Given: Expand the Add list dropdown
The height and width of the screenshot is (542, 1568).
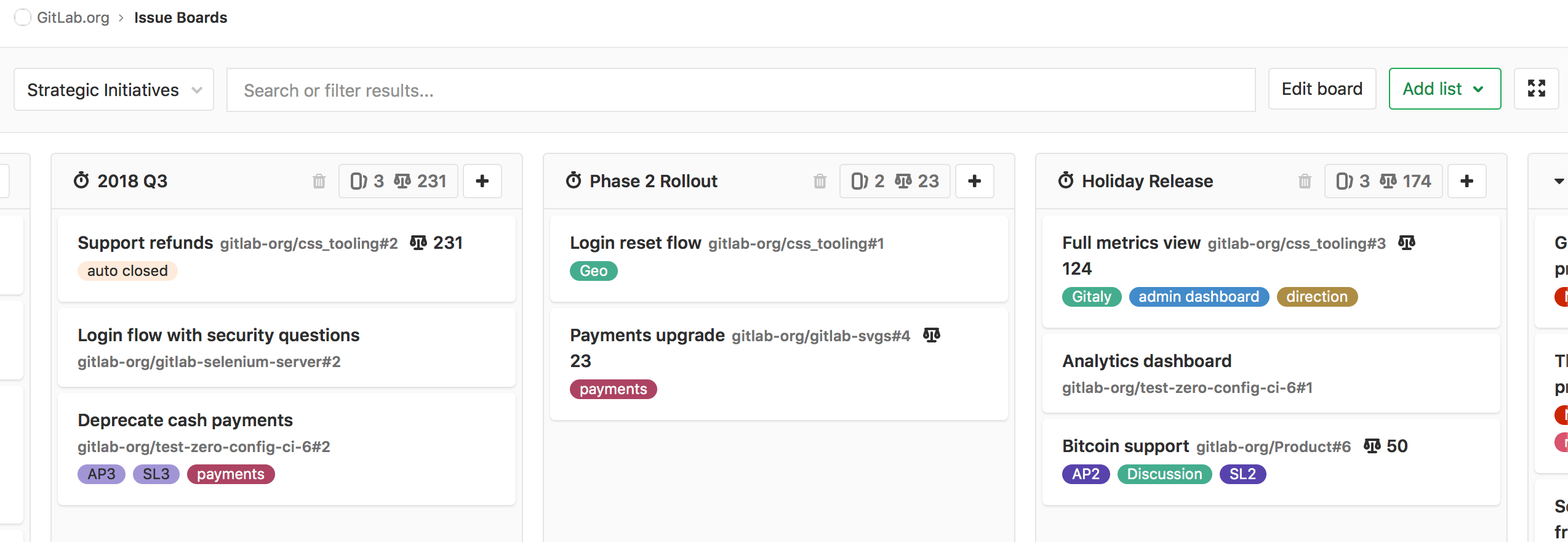Looking at the screenshot, I should point(1444,89).
